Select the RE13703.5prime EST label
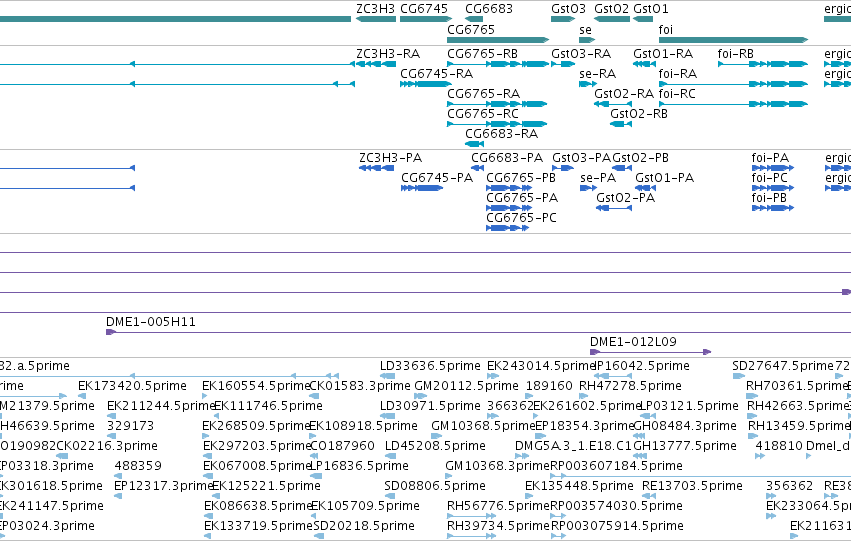This screenshot has height=541, width=851. [x=692, y=486]
